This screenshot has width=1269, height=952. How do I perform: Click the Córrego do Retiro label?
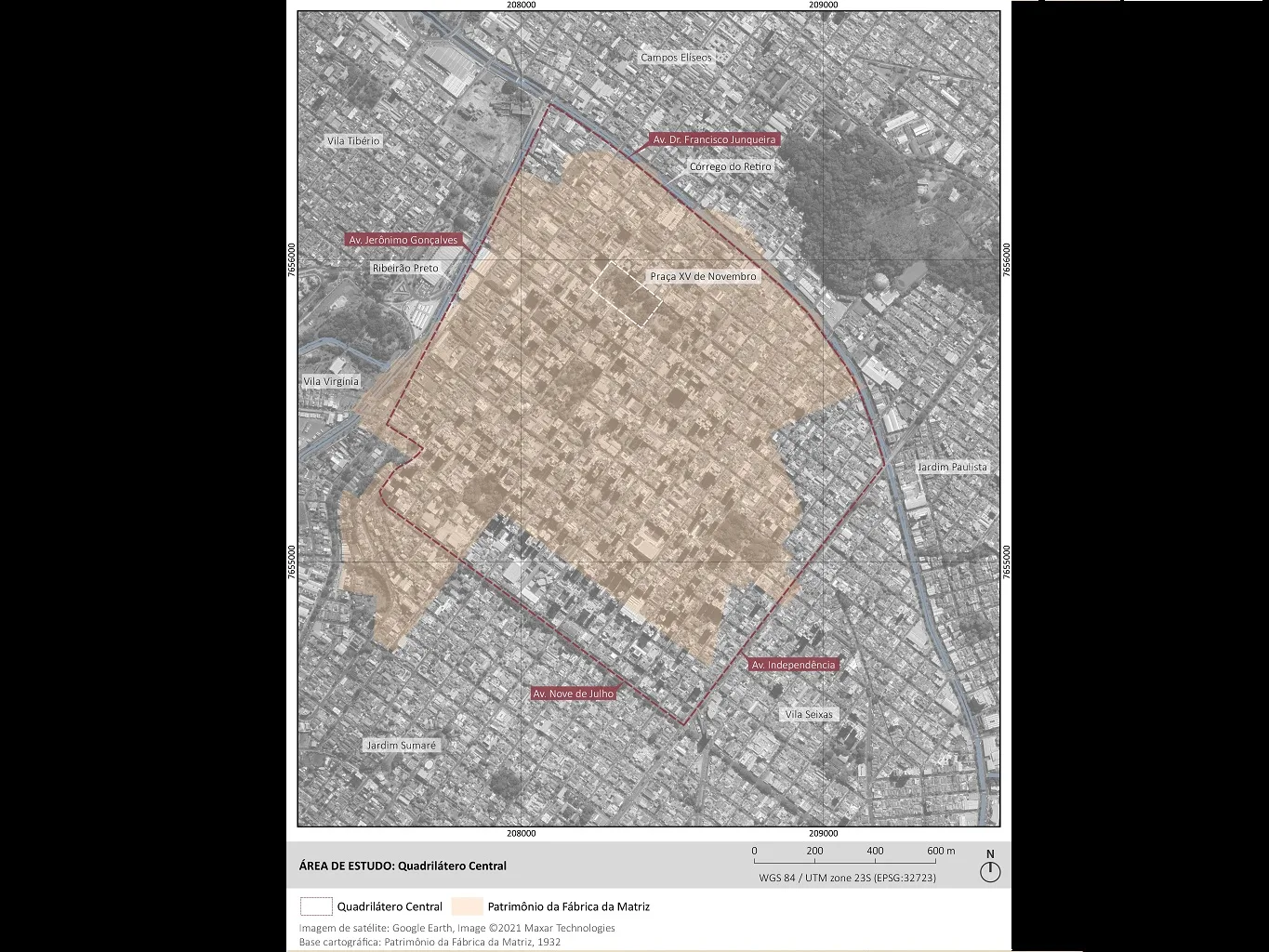click(731, 167)
